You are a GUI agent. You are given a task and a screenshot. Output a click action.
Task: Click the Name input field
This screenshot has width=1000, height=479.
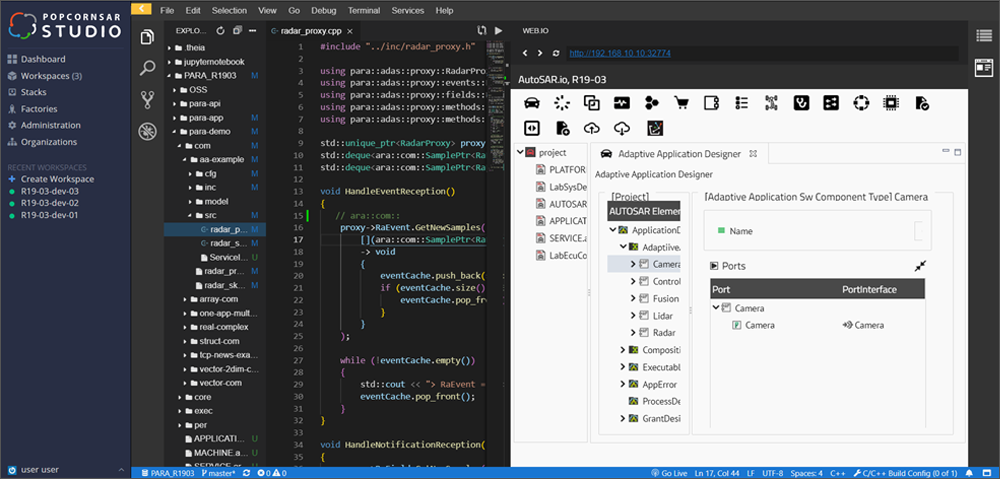(919, 231)
